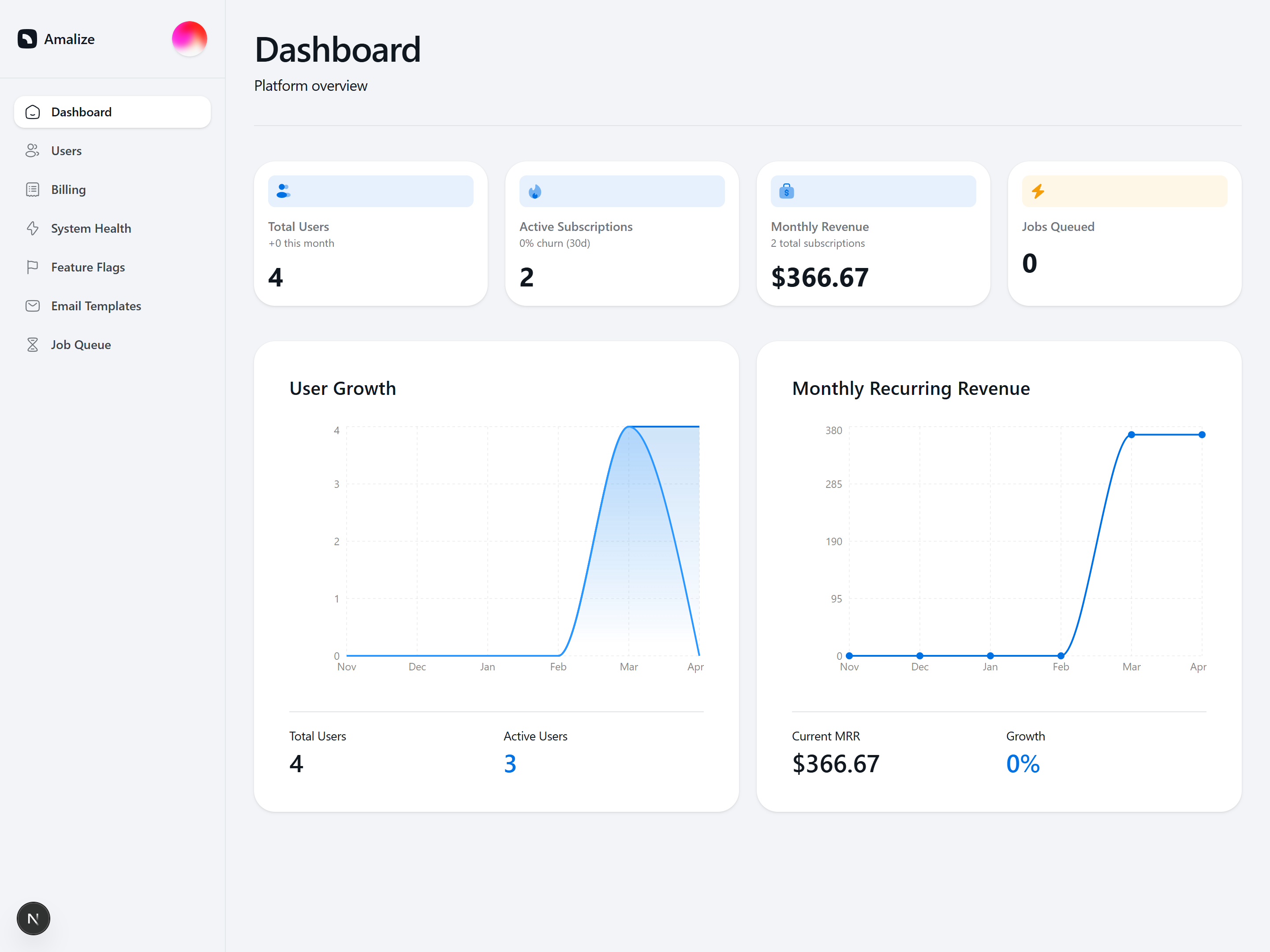Click the Feature Flags flag icon
Image resolution: width=1270 pixels, height=952 pixels.
pyautogui.click(x=32, y=267)
